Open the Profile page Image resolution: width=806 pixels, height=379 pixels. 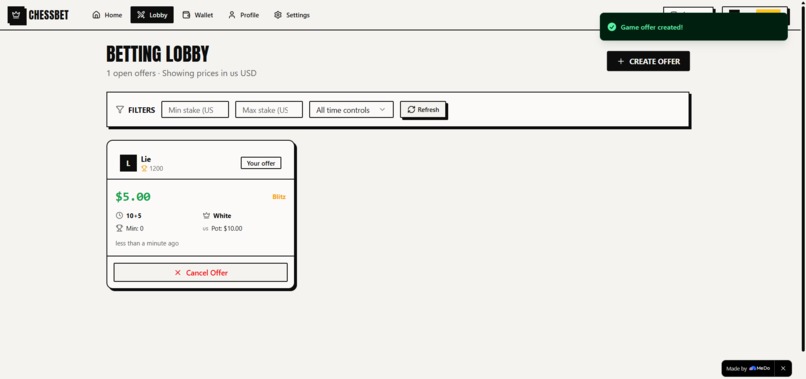[244, 15]
